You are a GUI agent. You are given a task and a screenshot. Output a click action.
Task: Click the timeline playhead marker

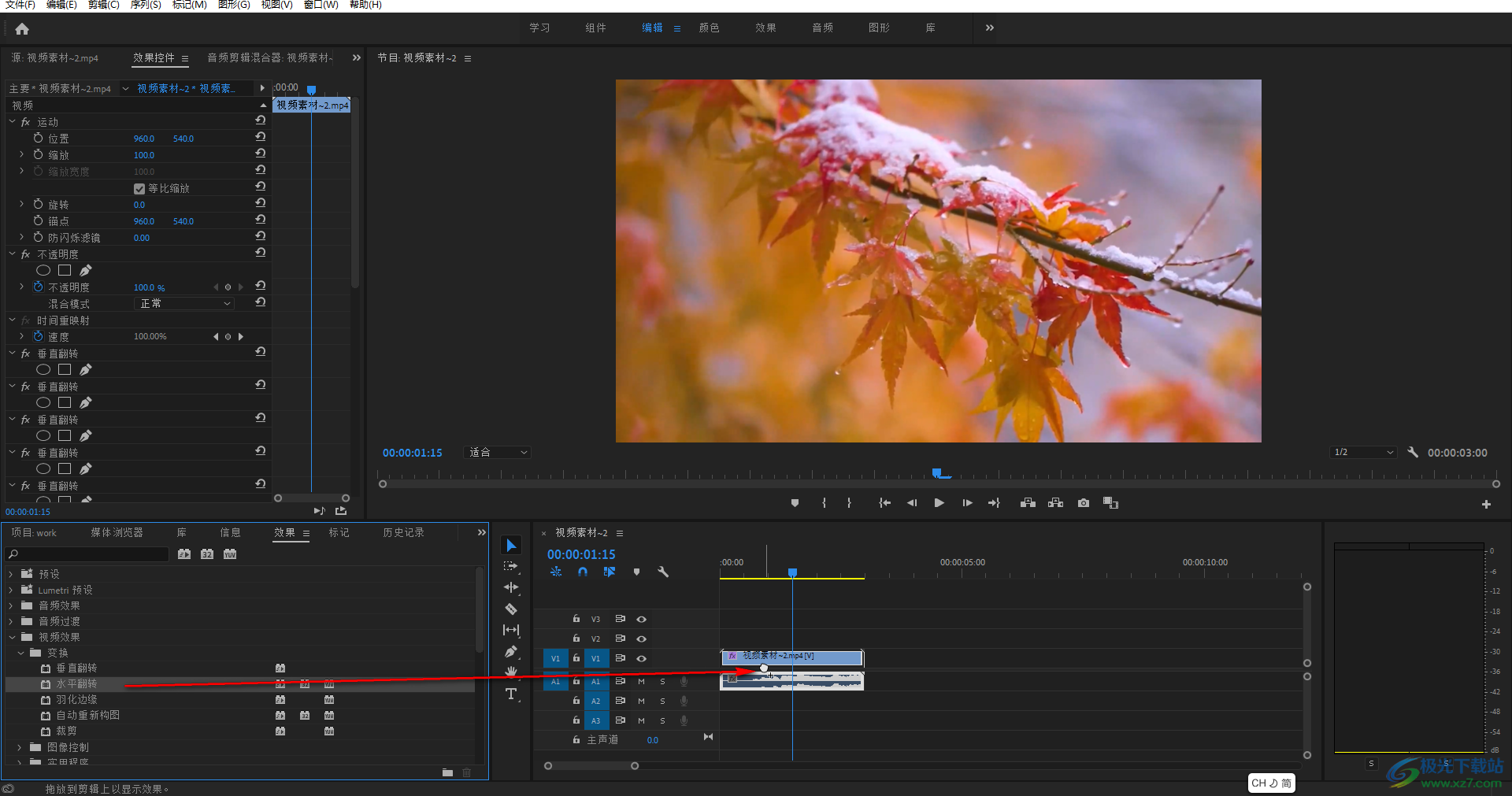tap(792, 573)
